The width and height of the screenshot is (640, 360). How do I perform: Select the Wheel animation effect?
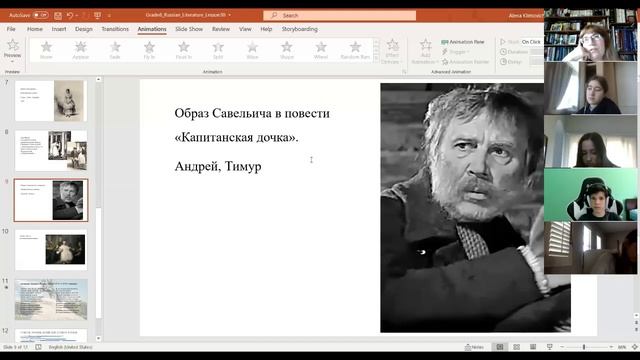point(321,50)
